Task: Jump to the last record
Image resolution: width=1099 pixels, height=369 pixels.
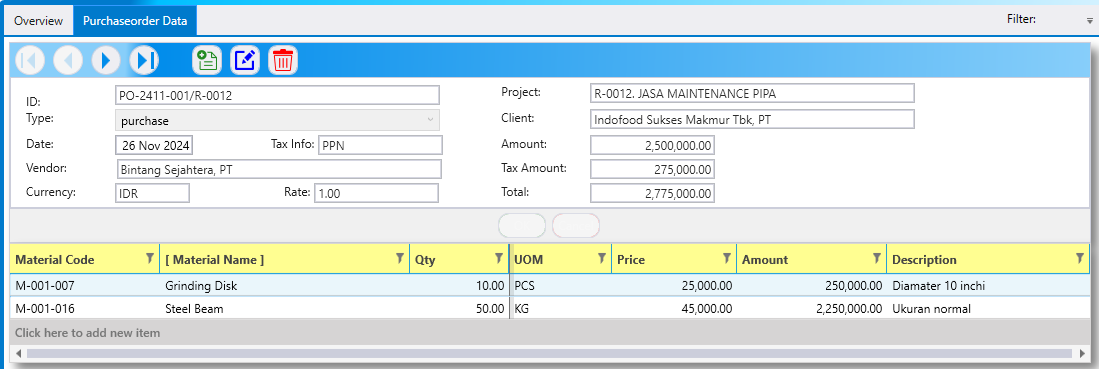Action: point(144,60)
